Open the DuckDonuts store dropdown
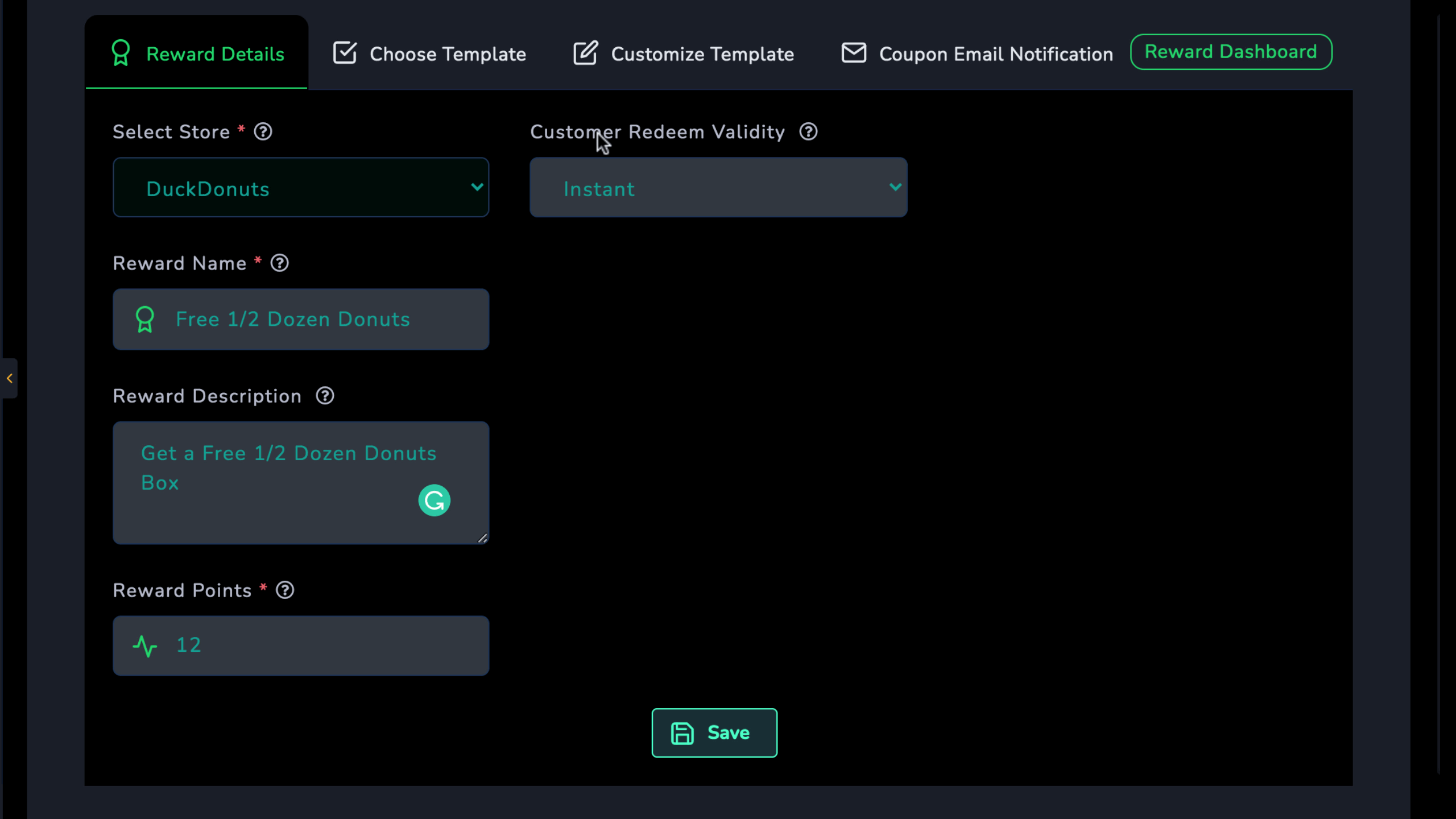This screenshot has height=819, width=1456. point(301,188)
